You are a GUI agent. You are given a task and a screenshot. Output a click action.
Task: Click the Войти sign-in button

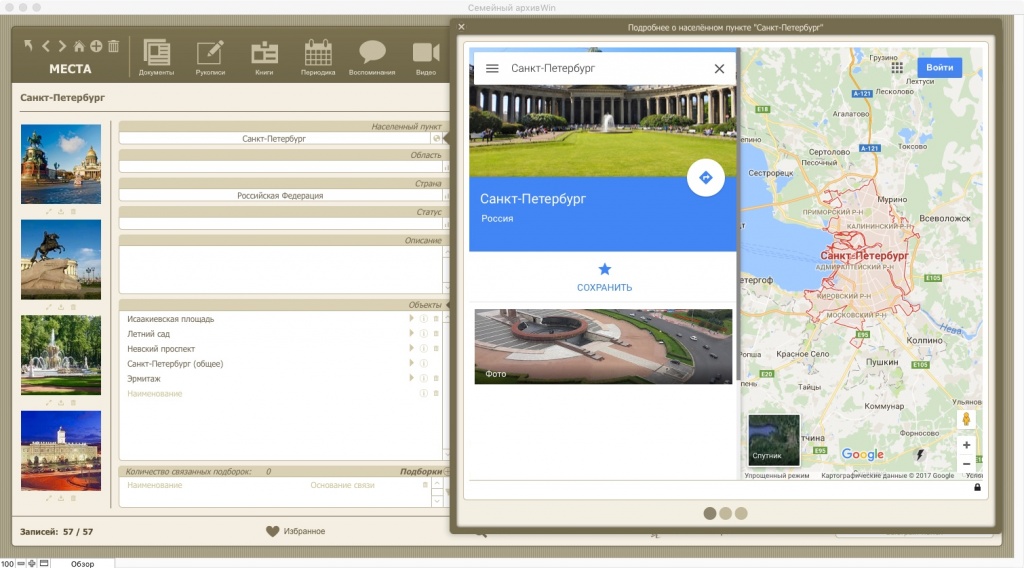pyautogui.click(x=939, y=67)
